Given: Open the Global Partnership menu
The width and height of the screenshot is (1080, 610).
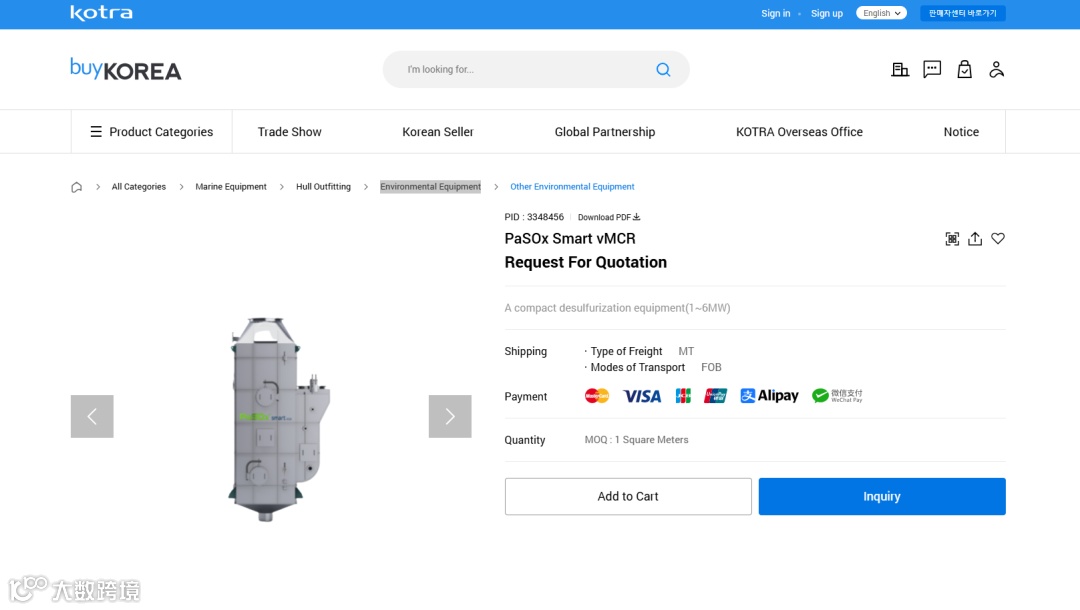Looking at the screenshot, I should 605,132.
